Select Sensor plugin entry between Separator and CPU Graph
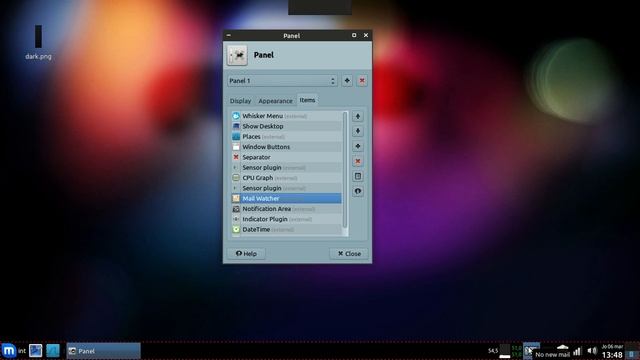 (287, 167)
